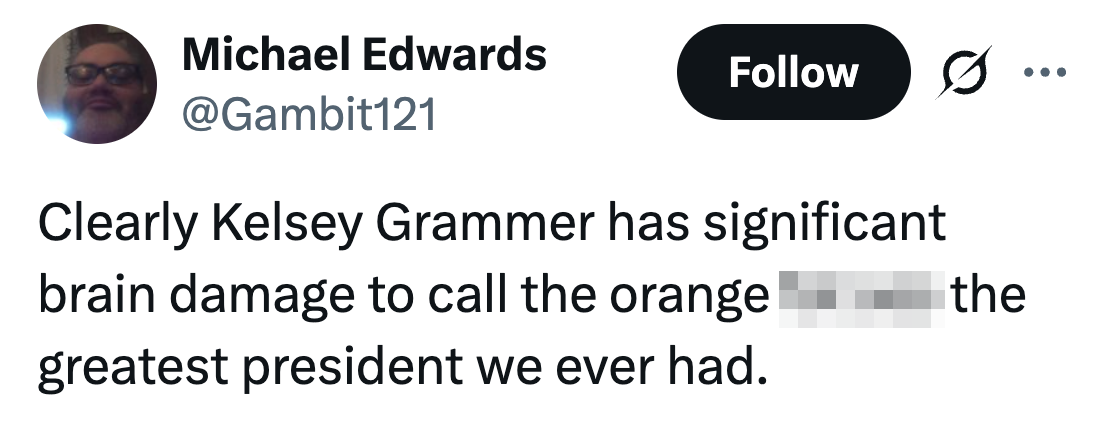Click the pixelated censored word in tweet
1094x435 pixels.
[x=861, y=298]
